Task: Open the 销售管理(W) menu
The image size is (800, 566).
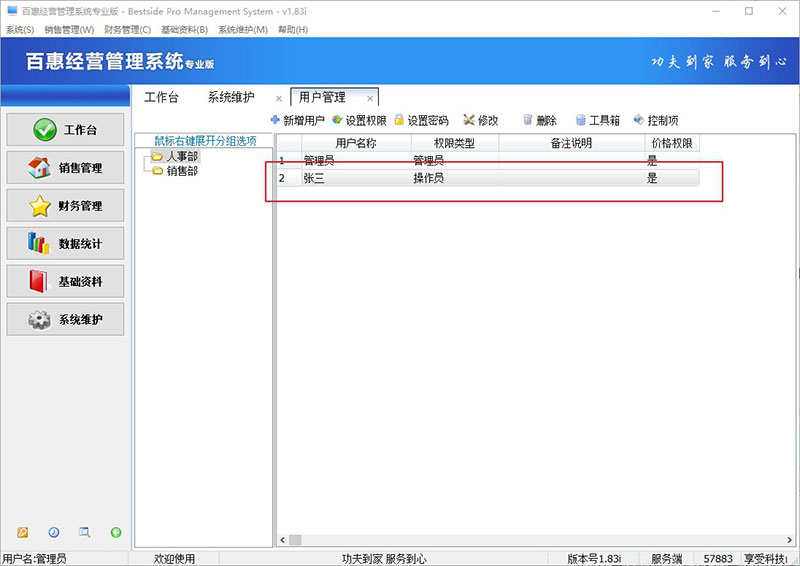Action: click(x=69, y=30)
